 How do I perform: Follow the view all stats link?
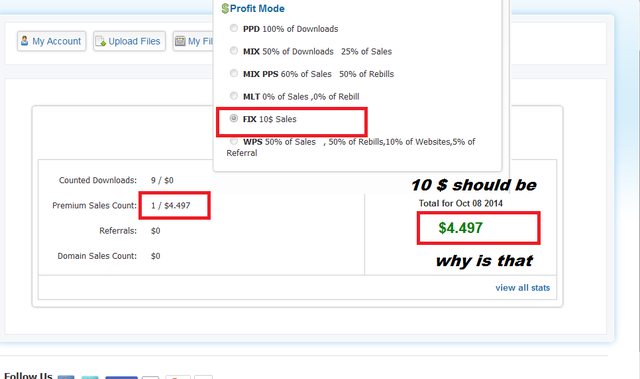(522, 288)
